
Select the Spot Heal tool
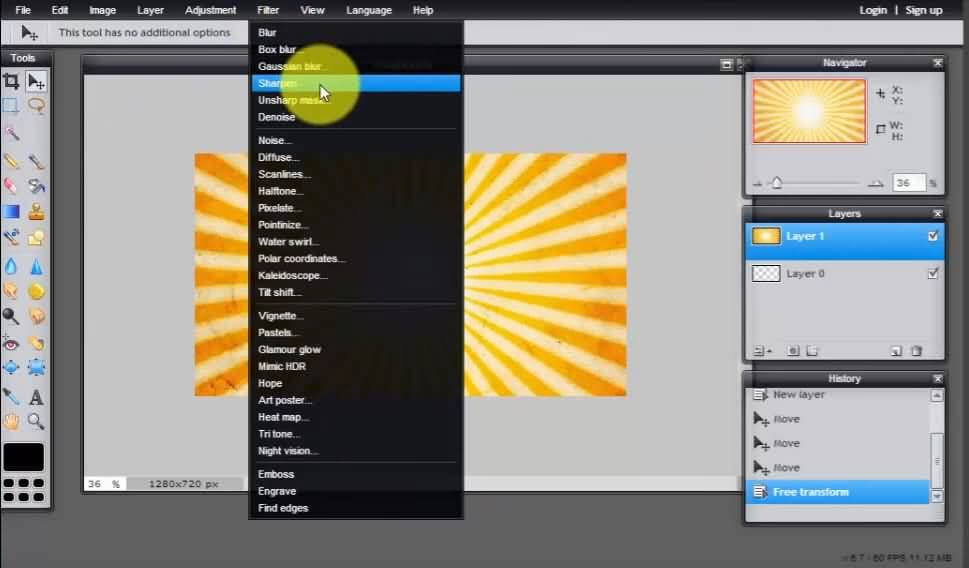coord(36,343)
